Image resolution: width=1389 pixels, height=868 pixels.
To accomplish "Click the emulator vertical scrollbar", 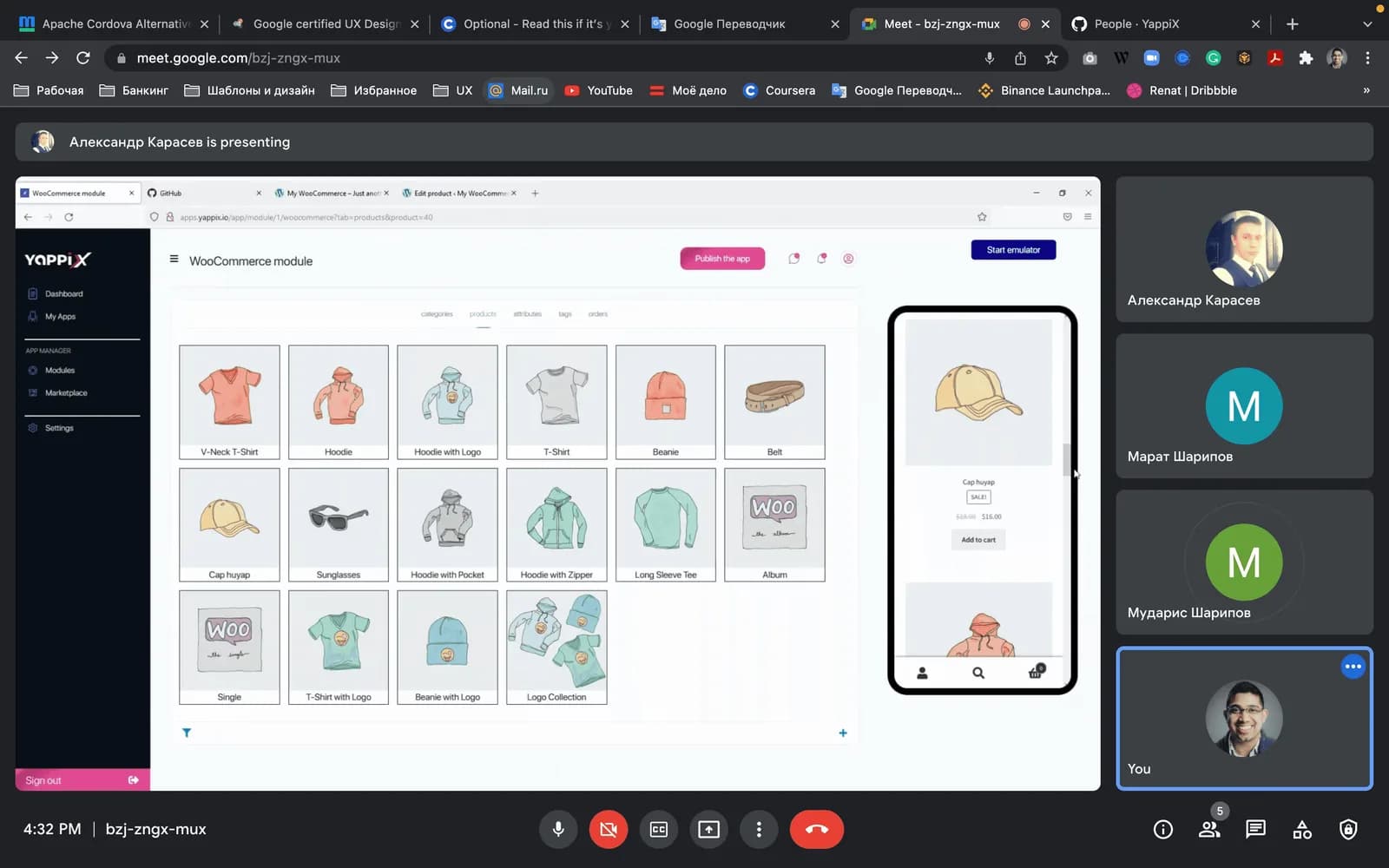I will (1066, 460).
